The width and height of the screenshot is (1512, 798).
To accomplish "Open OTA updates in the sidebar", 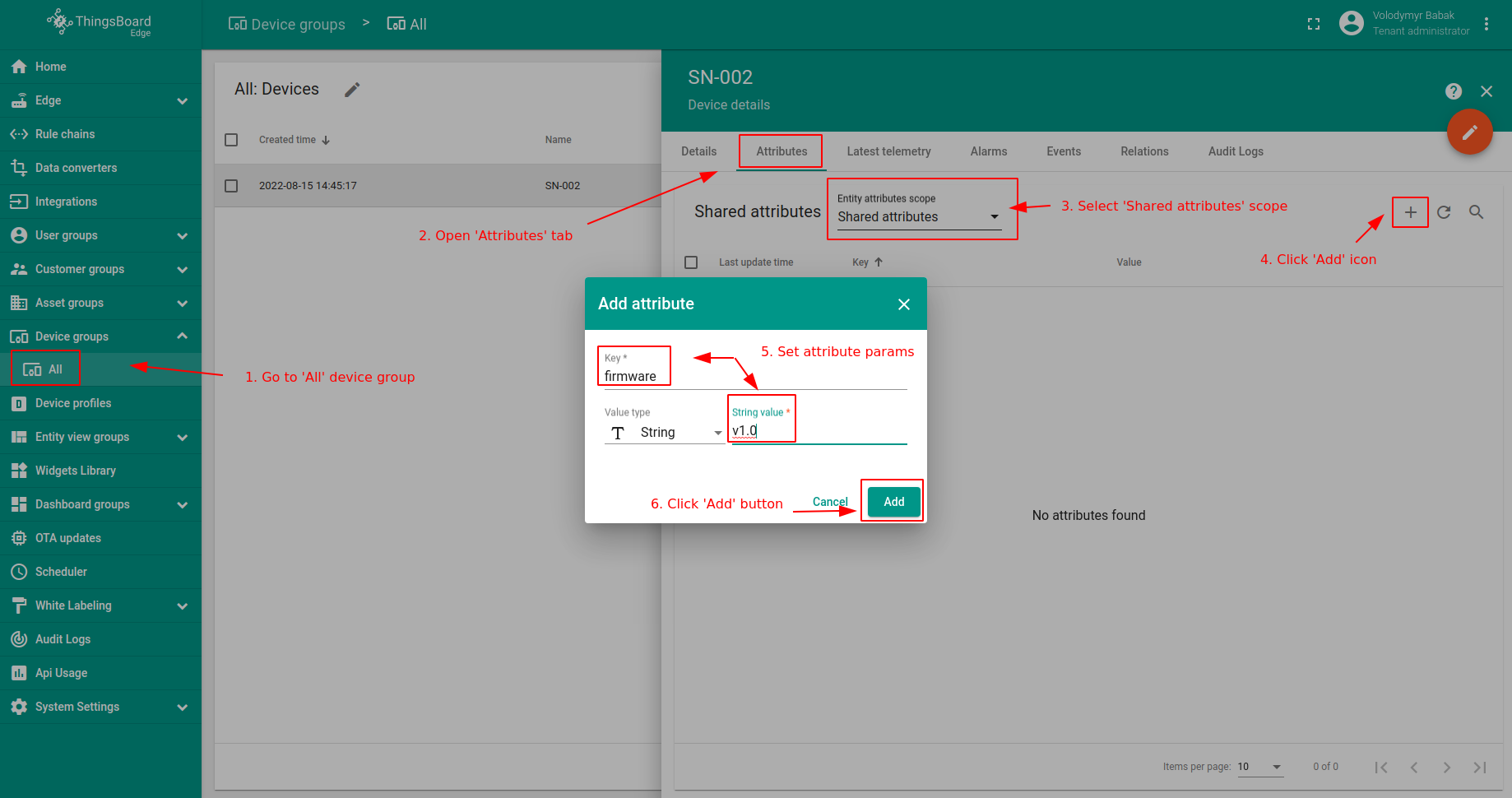I will coord(100,538).
